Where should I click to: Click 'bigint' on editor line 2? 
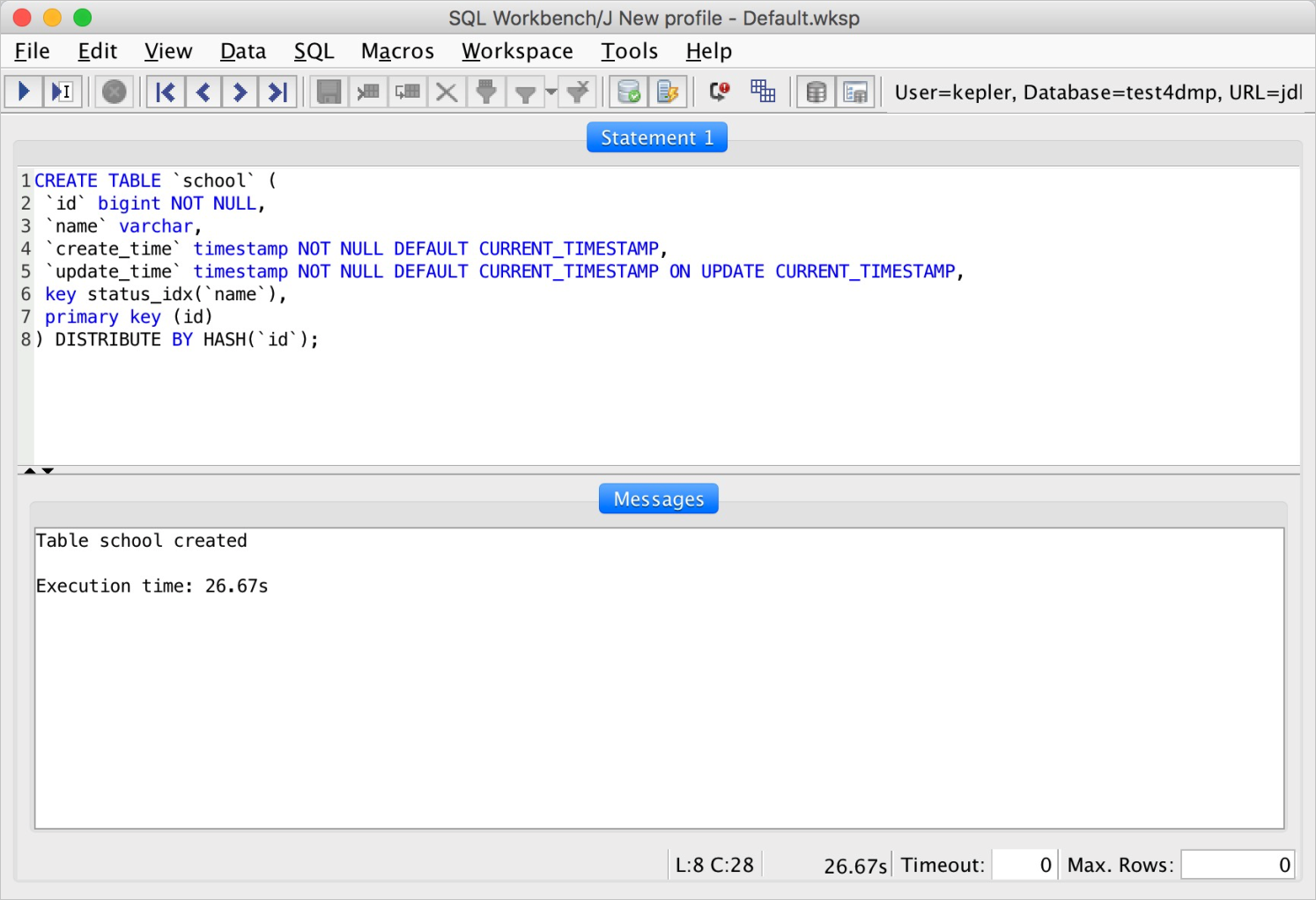pos(129,203)
